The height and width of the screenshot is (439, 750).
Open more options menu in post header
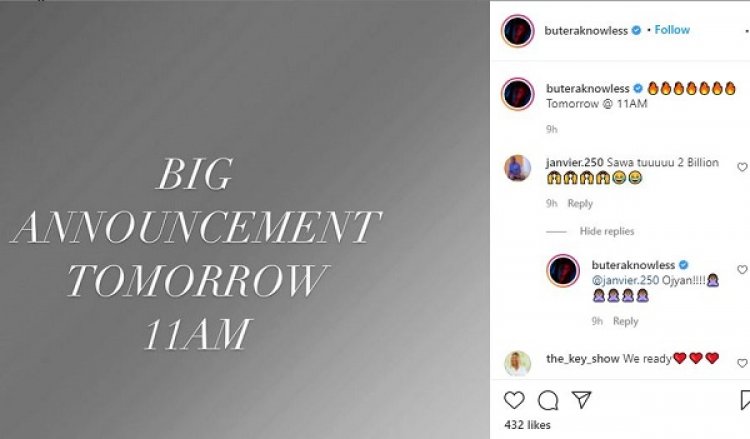pyautogui.click(x=747, y=31)
